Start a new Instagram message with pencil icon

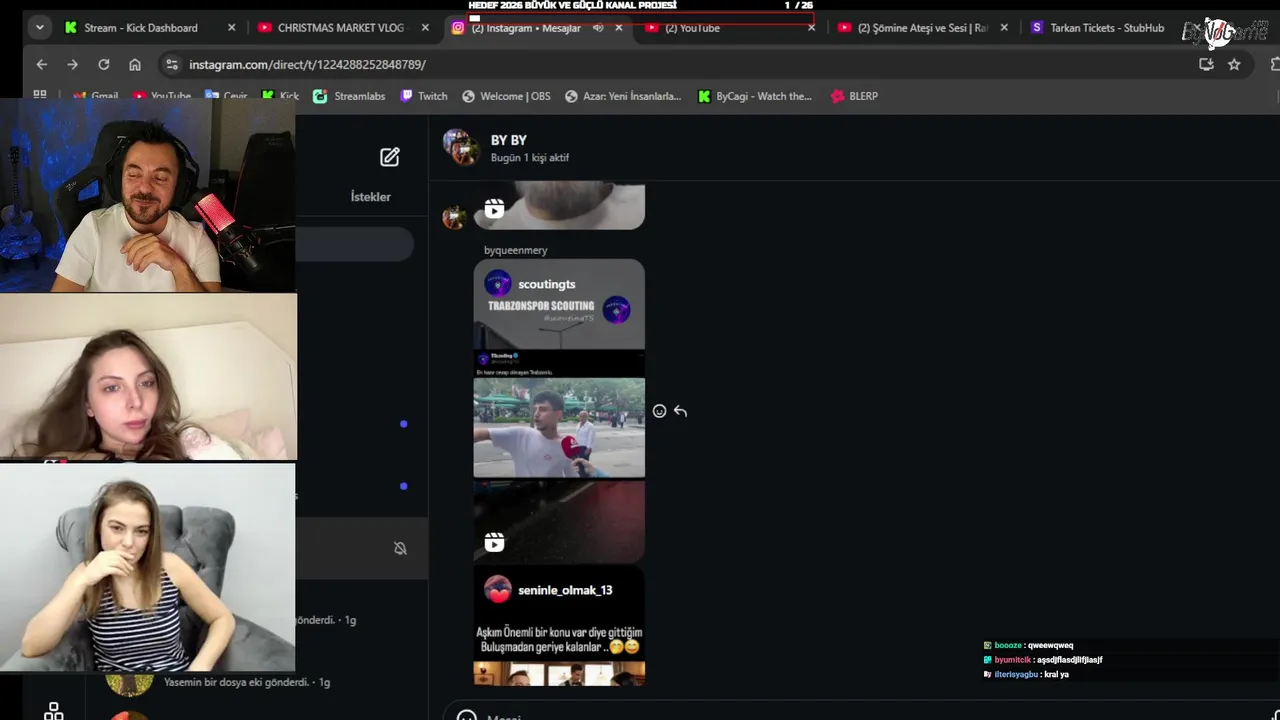tap(390, 157)
